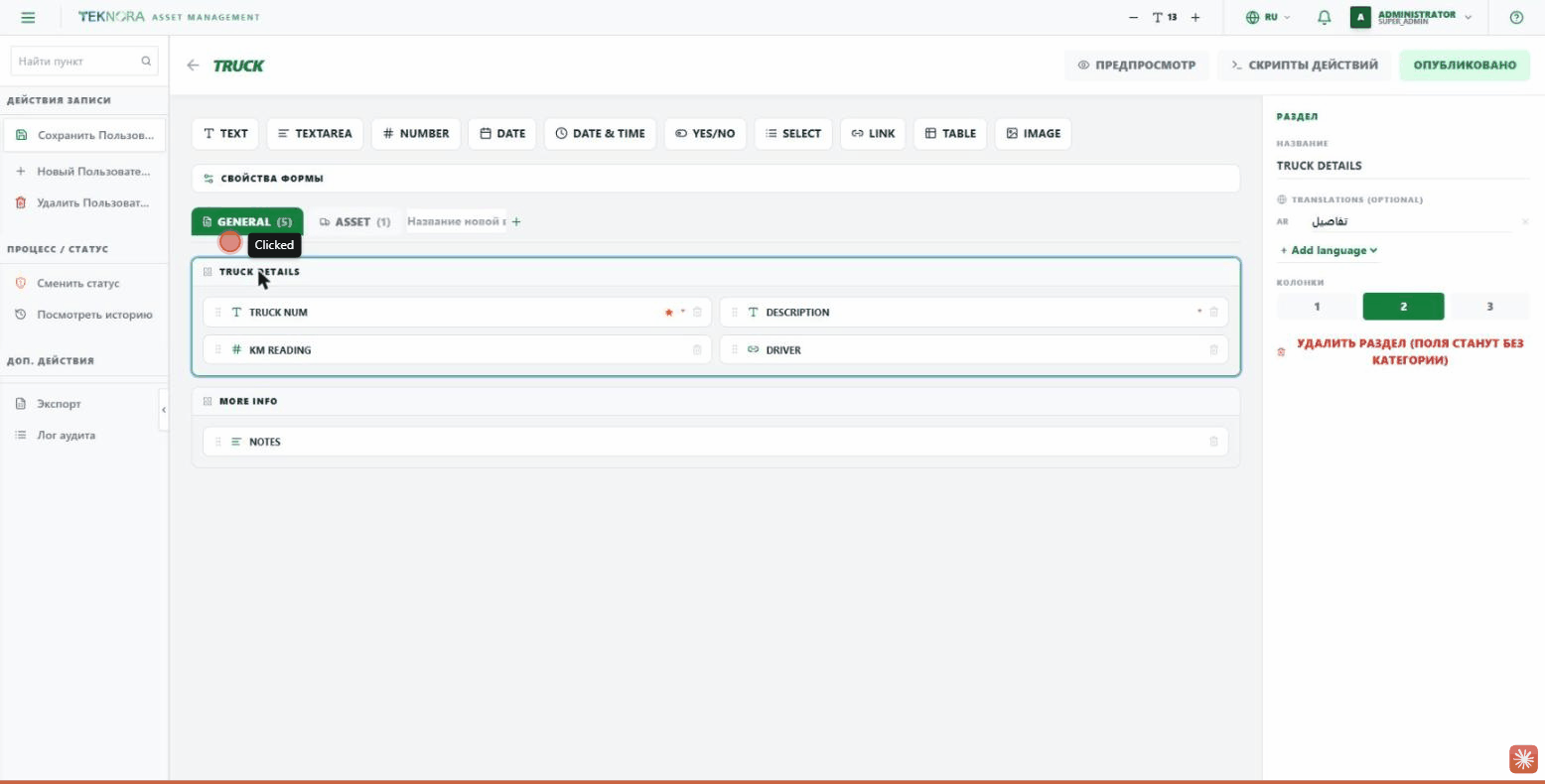This screenshot has width=1545, height=784.
Task: Remove the AR translation with X
Action: tap(1525, 222)
